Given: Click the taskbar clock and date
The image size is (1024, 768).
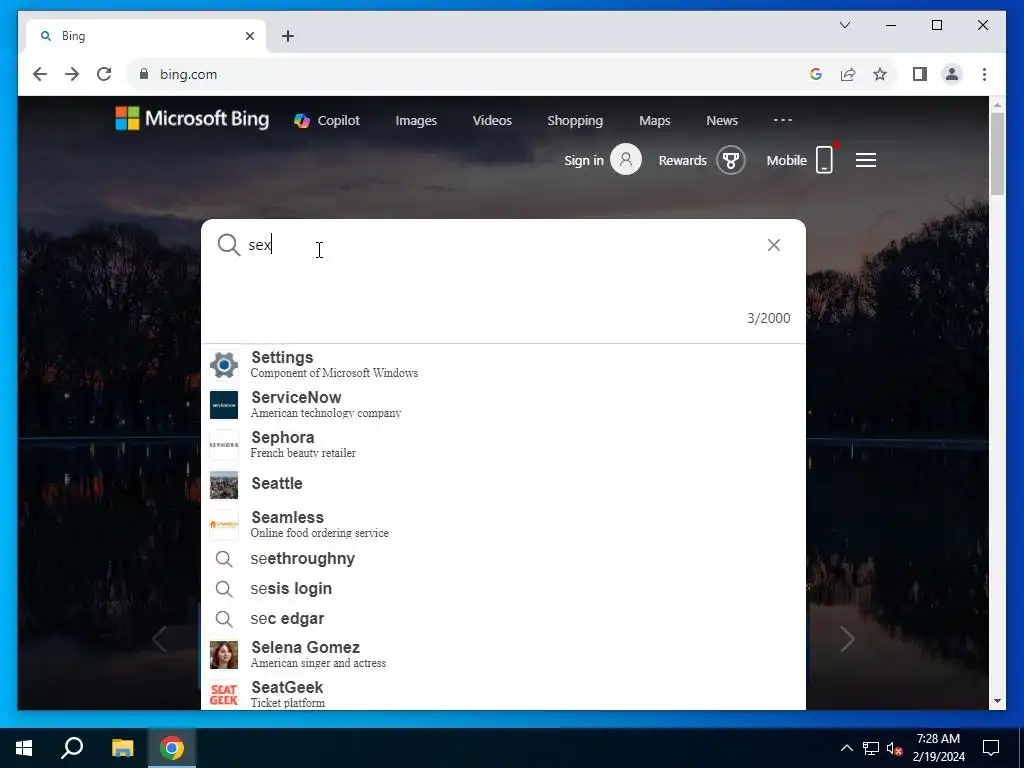Looking at the screenshot, I should tap(938, 748).
